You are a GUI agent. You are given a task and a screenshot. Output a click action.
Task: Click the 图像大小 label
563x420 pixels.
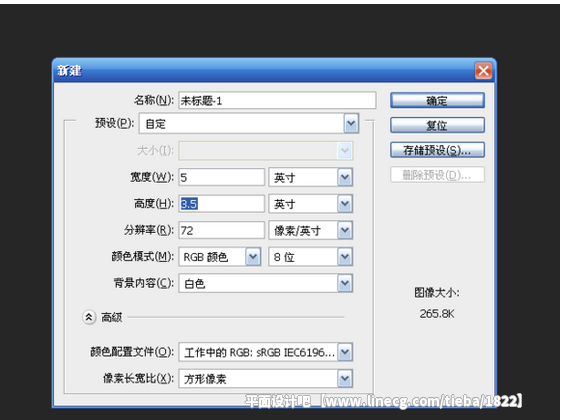[x=437, y=293]
